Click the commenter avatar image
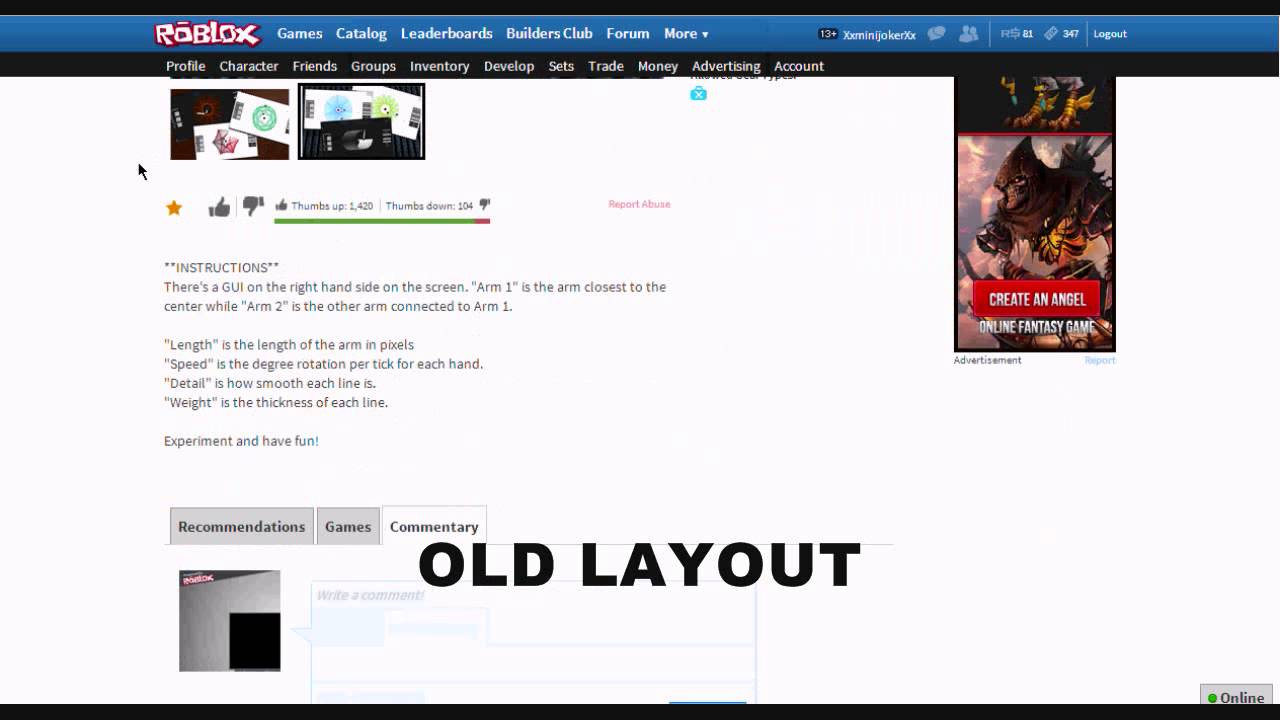This screenshot has height=720, width=1280. [230, 621]
